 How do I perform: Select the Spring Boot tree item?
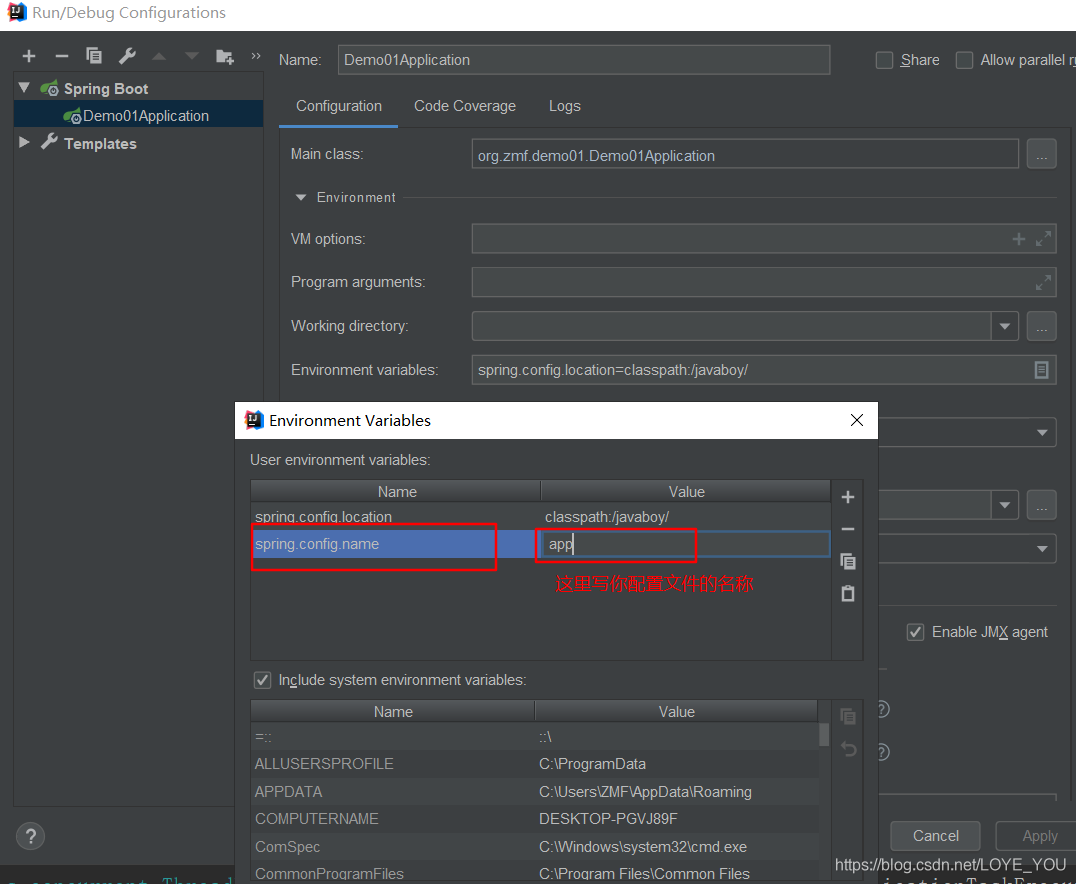tap(106, 89)
